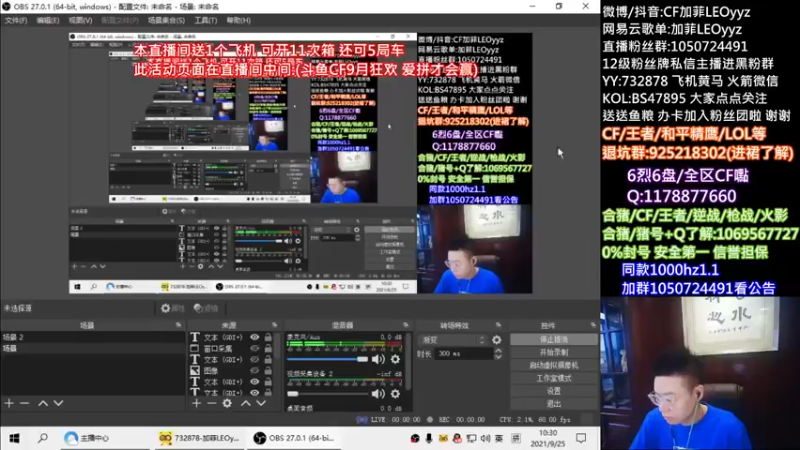Image resolution: width=800 pixels, height=450 pixels.
Task: Open Windows taskbar search
Action: (43, 438)
